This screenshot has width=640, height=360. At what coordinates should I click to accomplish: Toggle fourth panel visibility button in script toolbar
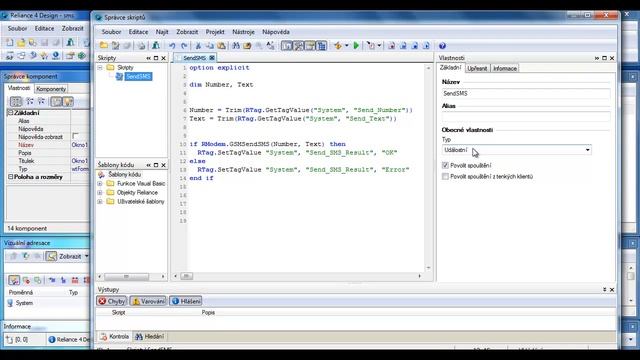(x=322, y=46)
